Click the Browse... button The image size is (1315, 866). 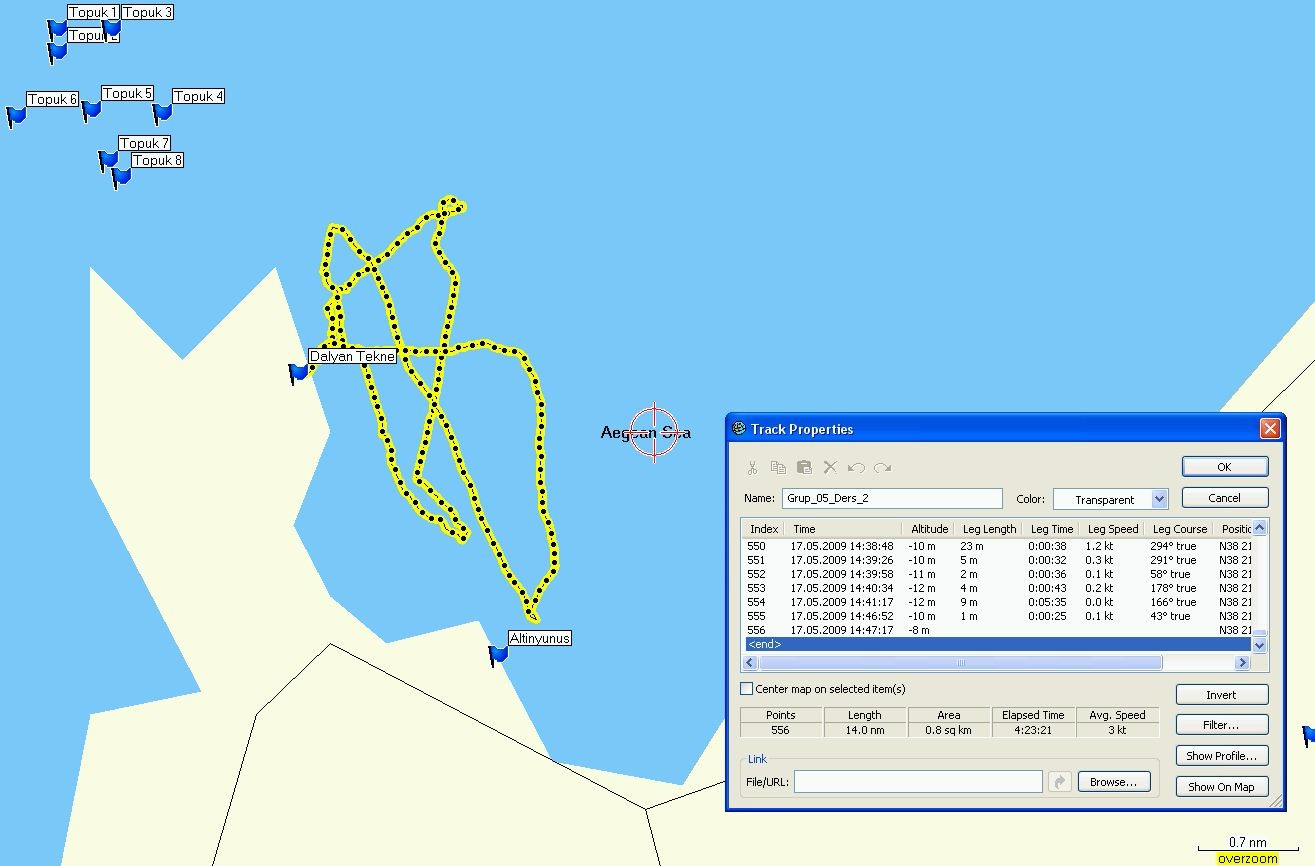tap(1114, 782)
